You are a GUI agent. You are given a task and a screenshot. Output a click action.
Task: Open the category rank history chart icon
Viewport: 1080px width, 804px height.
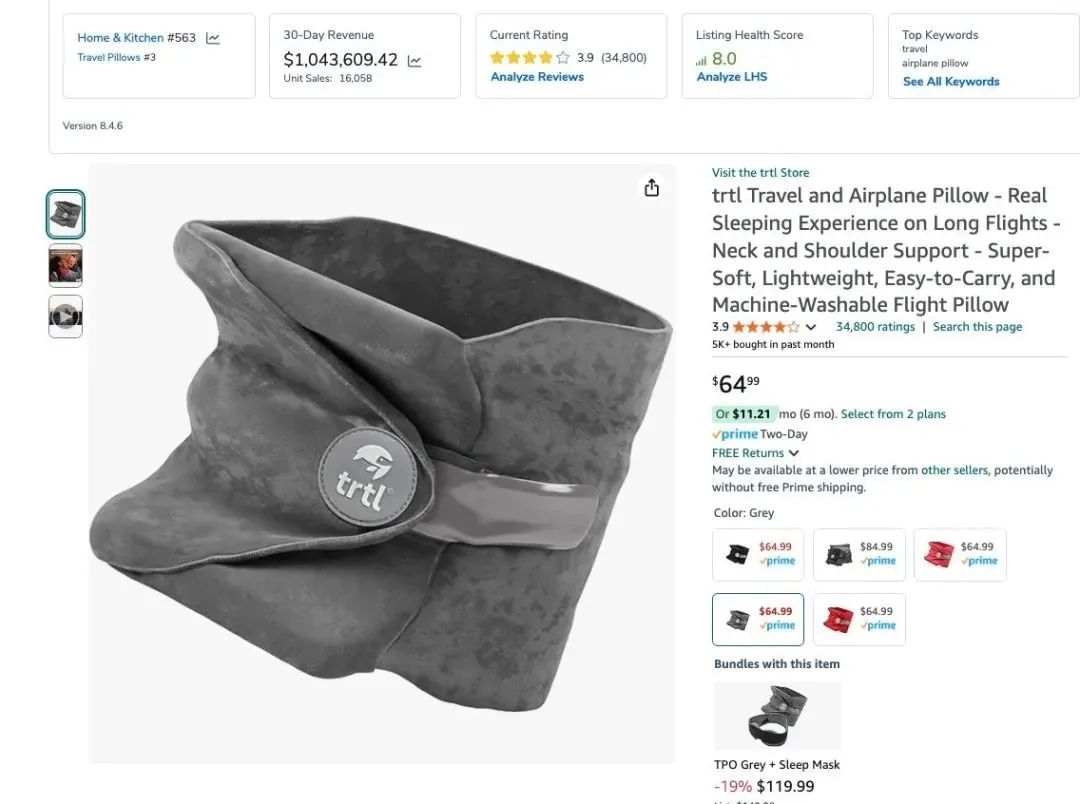coord(213,39)
